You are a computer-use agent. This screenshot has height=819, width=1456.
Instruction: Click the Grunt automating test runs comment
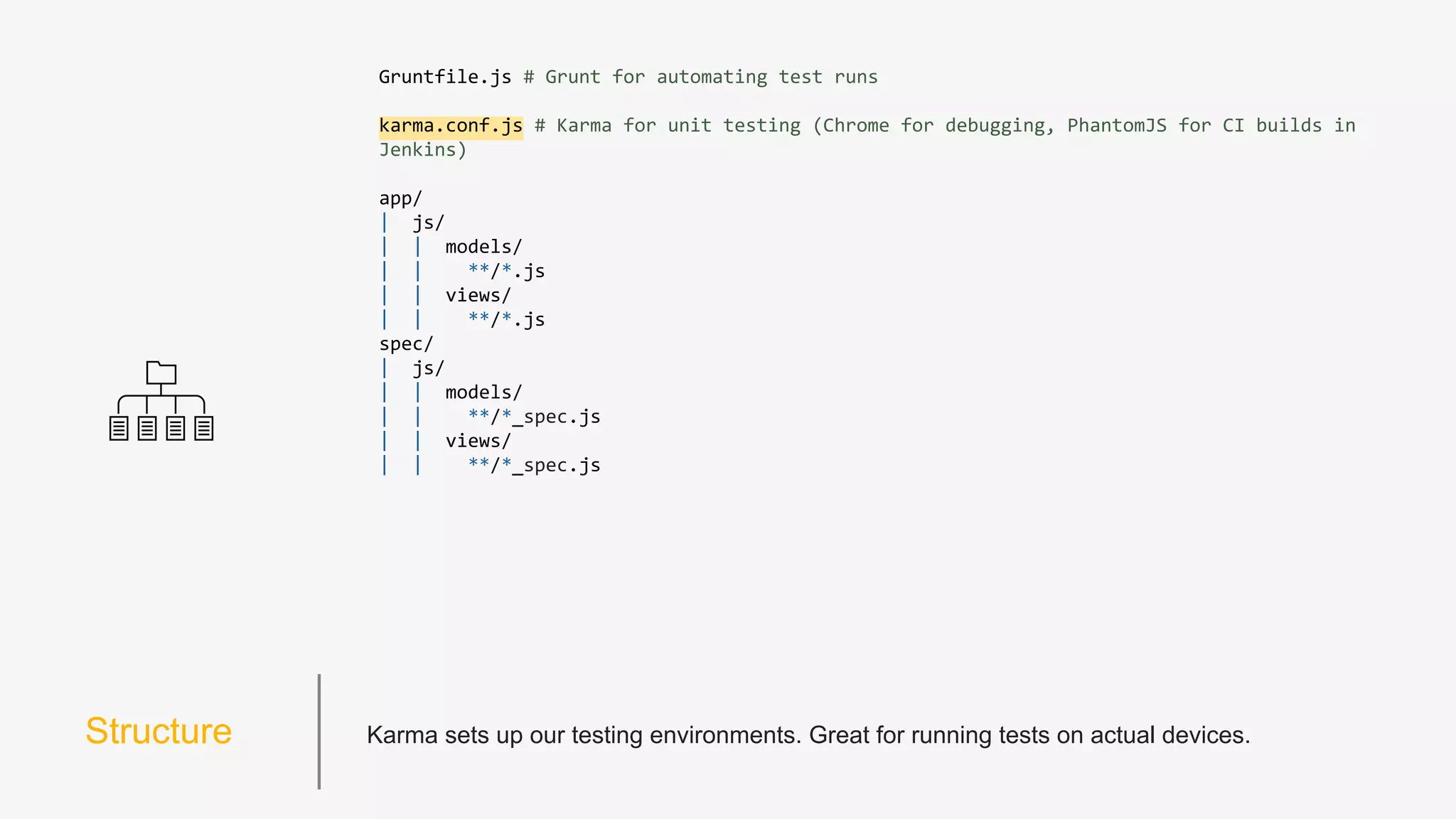(700, 77)
